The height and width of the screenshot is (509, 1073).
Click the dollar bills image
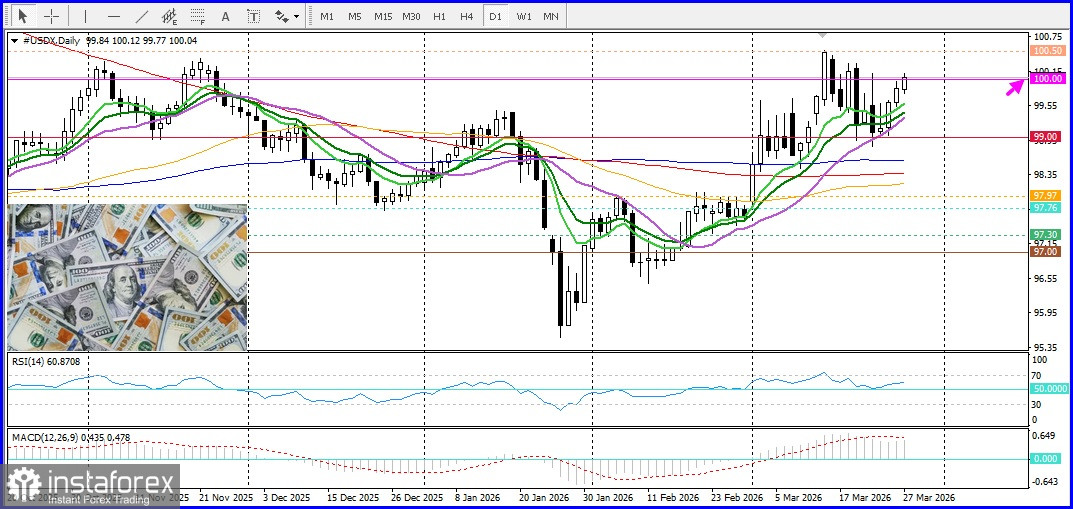[127, 277]
